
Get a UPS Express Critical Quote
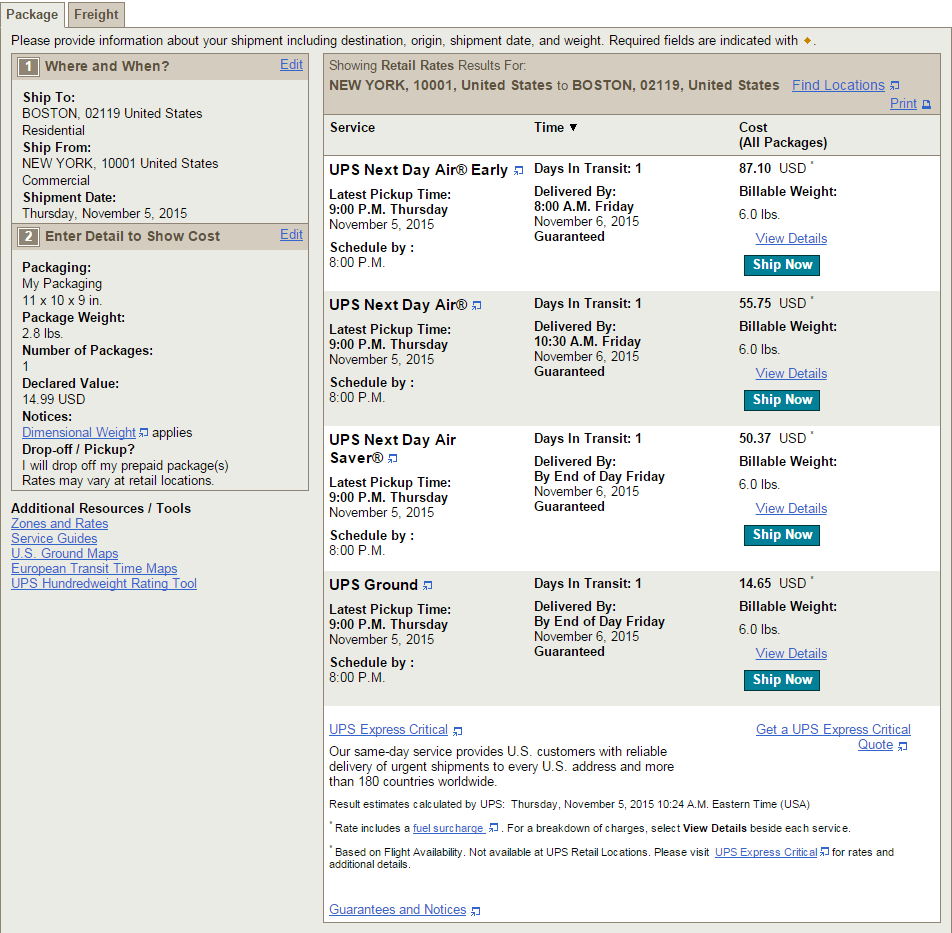coord(833,737)
